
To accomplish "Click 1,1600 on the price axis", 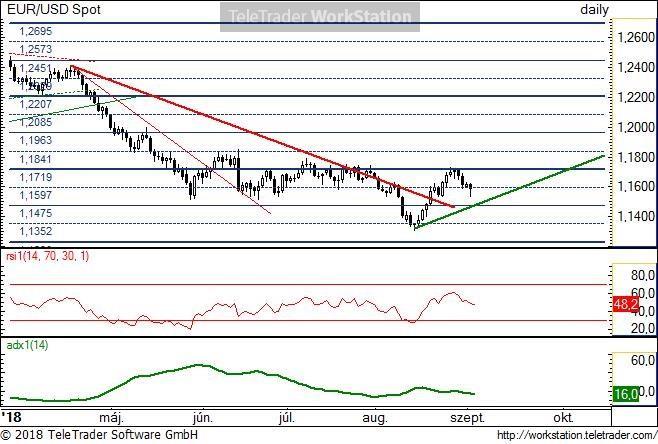I will [636, 186].
